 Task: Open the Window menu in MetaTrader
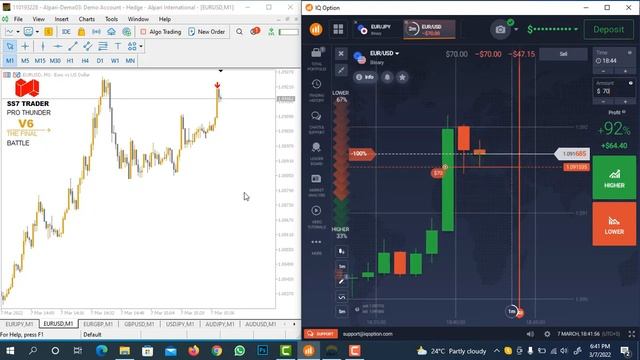(x=138, y=19)
